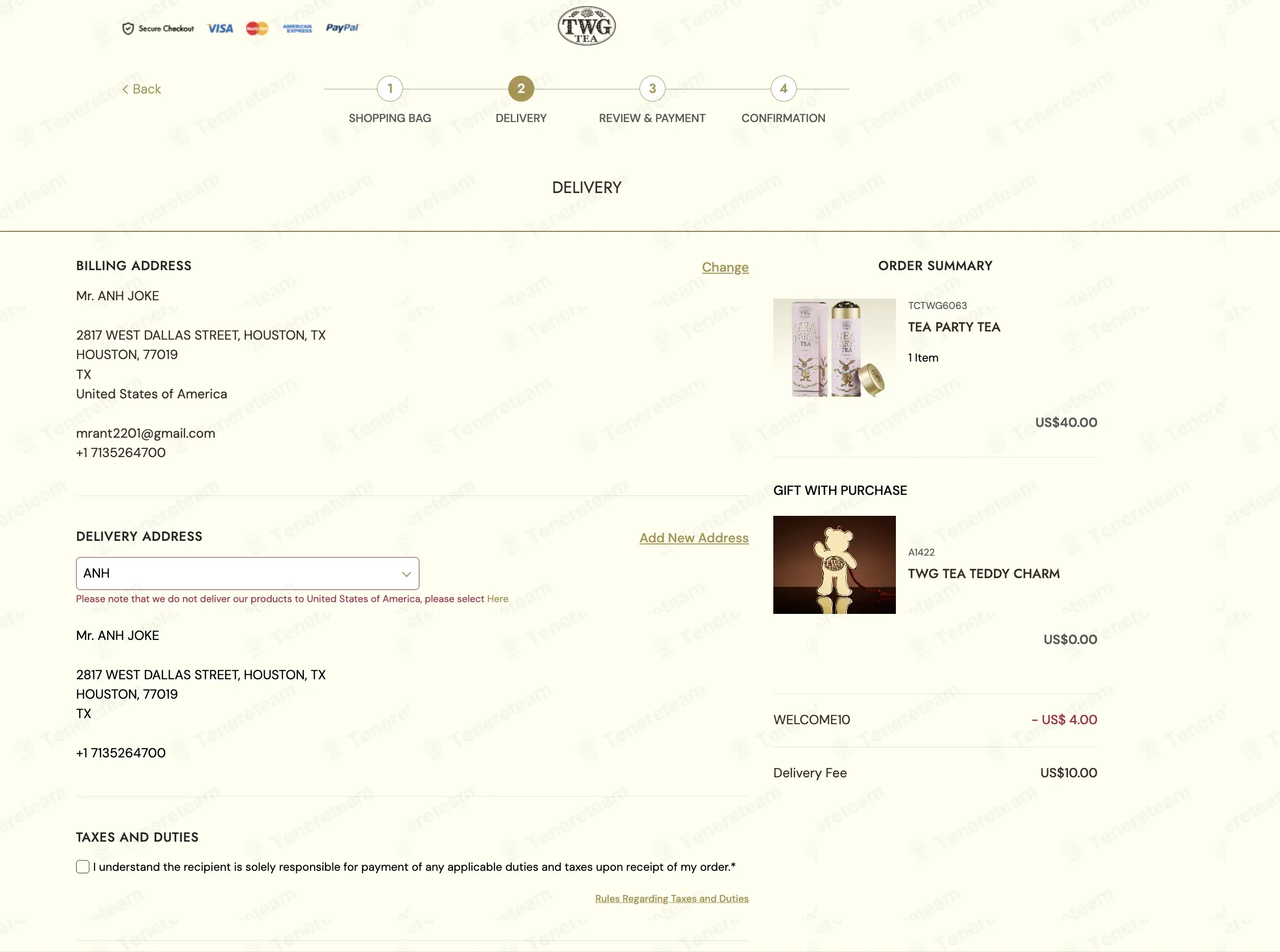Click the US$40.00 product price
Screen dimensions: 1280x952
pyautogui.click(x=1066, y=422)
